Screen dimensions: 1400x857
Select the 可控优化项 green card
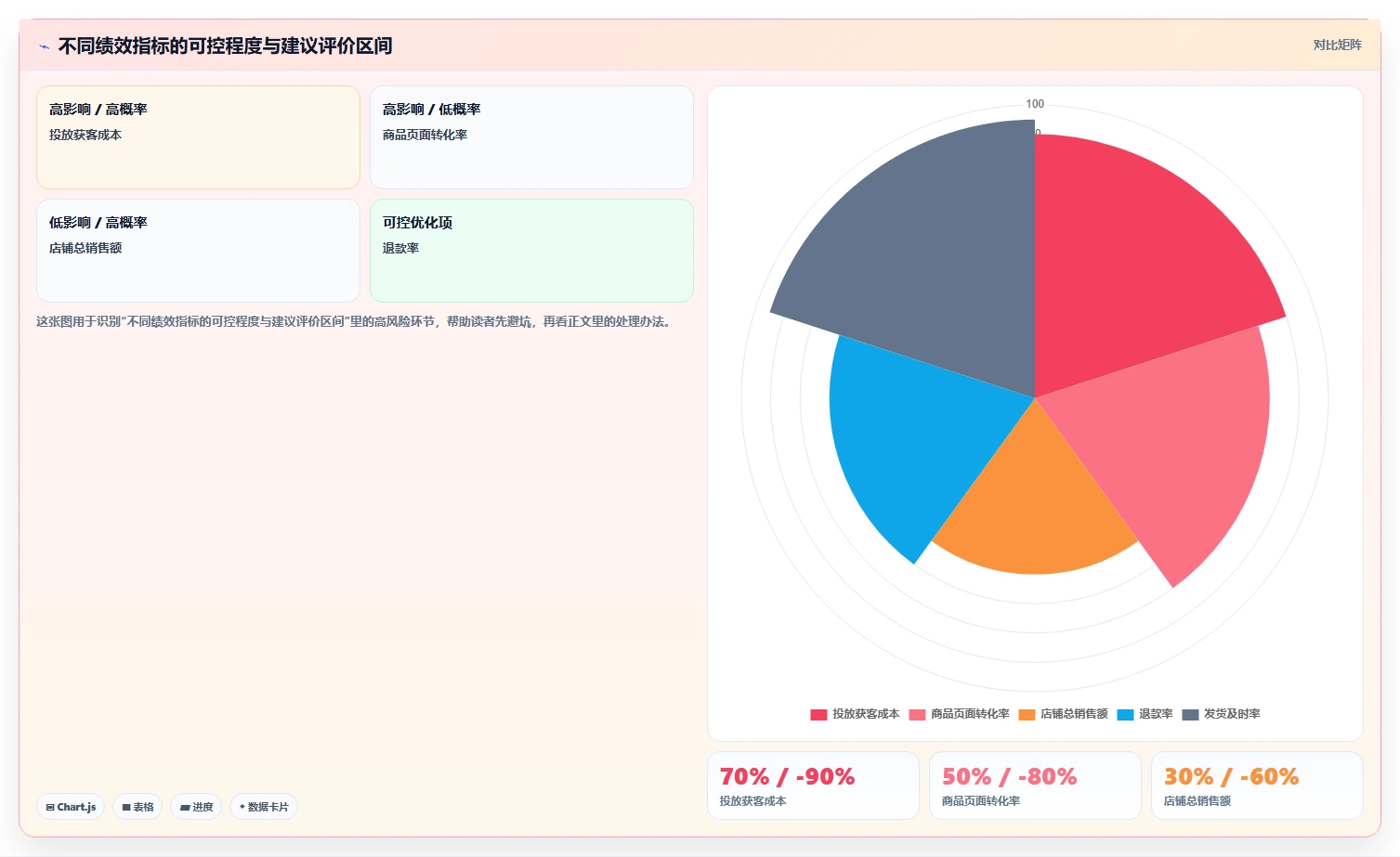[x=531, y=251]
